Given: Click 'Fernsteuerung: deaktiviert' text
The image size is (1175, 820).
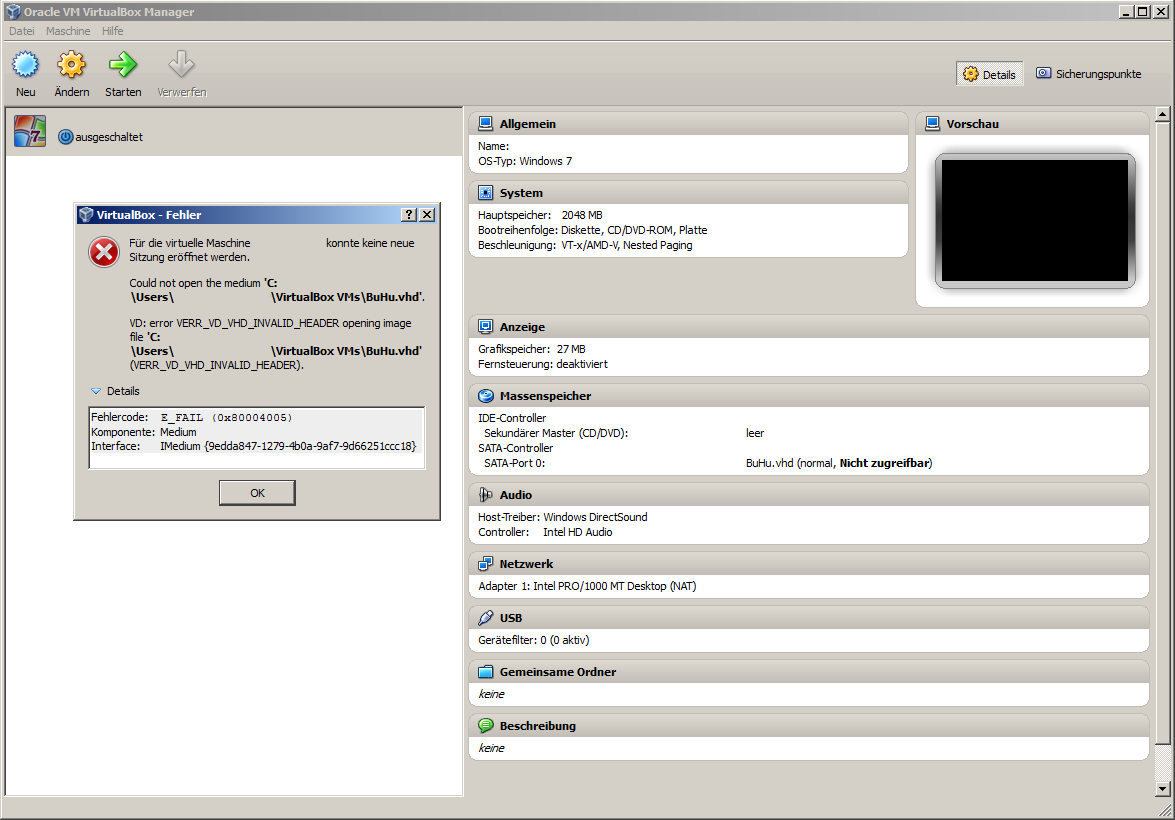Looking at the screenshot, I should click(543, 364).
